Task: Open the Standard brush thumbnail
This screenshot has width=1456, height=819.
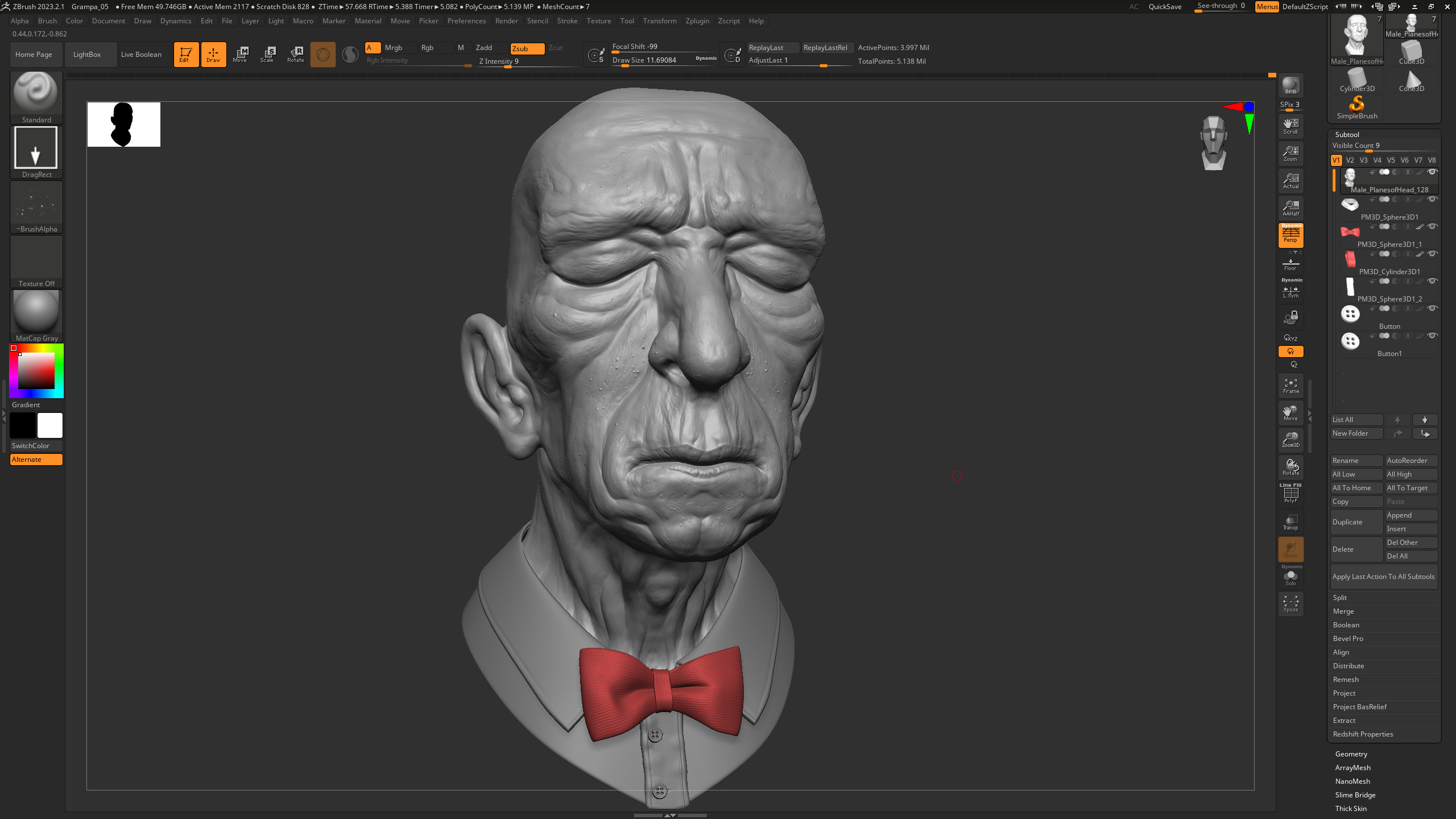Action: click(36, 93)
